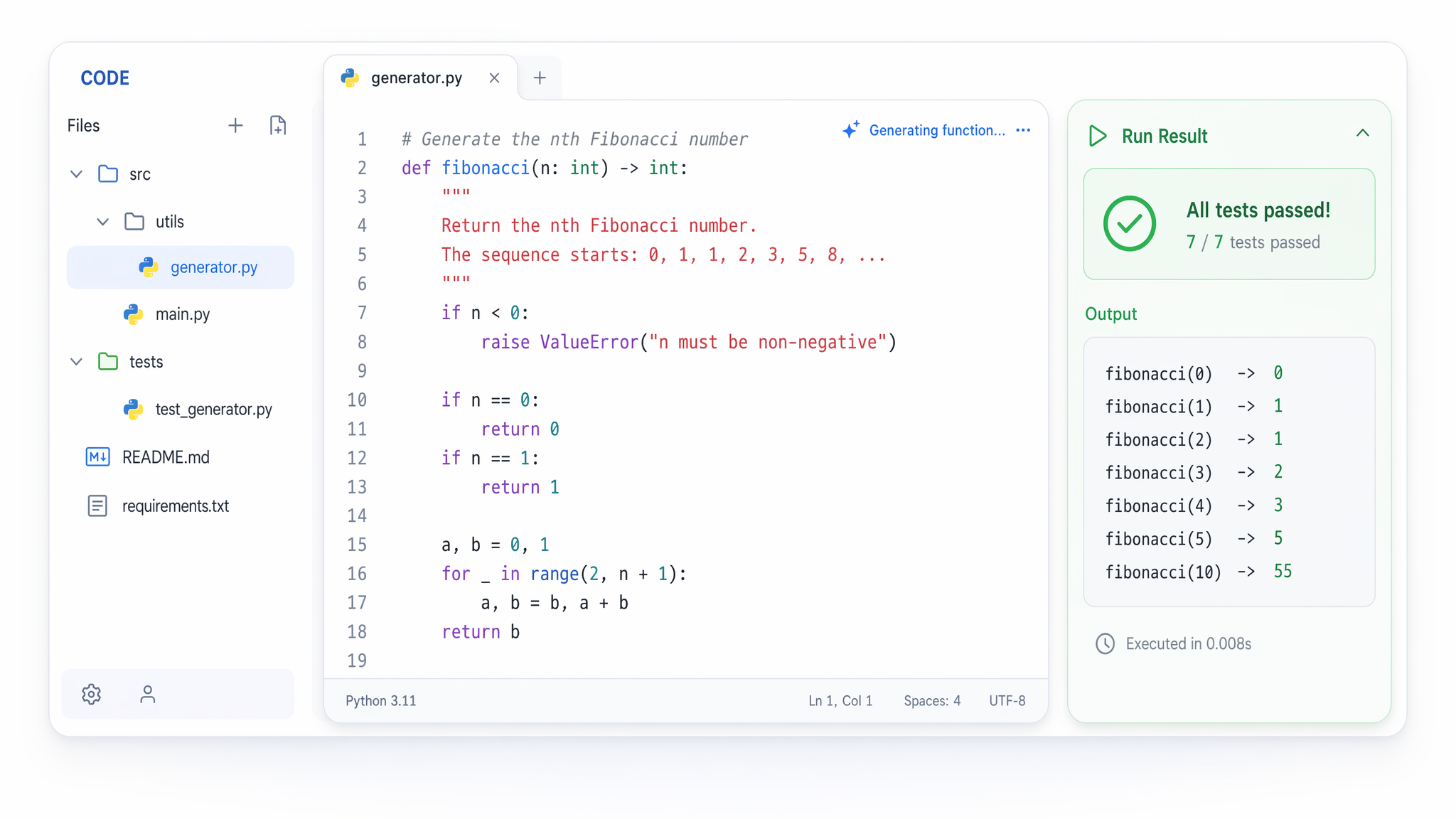The width and height of the screenshot is (1456, 819).
Task: Collapse the src folder chevron
Action: click(x=76, y=174)
